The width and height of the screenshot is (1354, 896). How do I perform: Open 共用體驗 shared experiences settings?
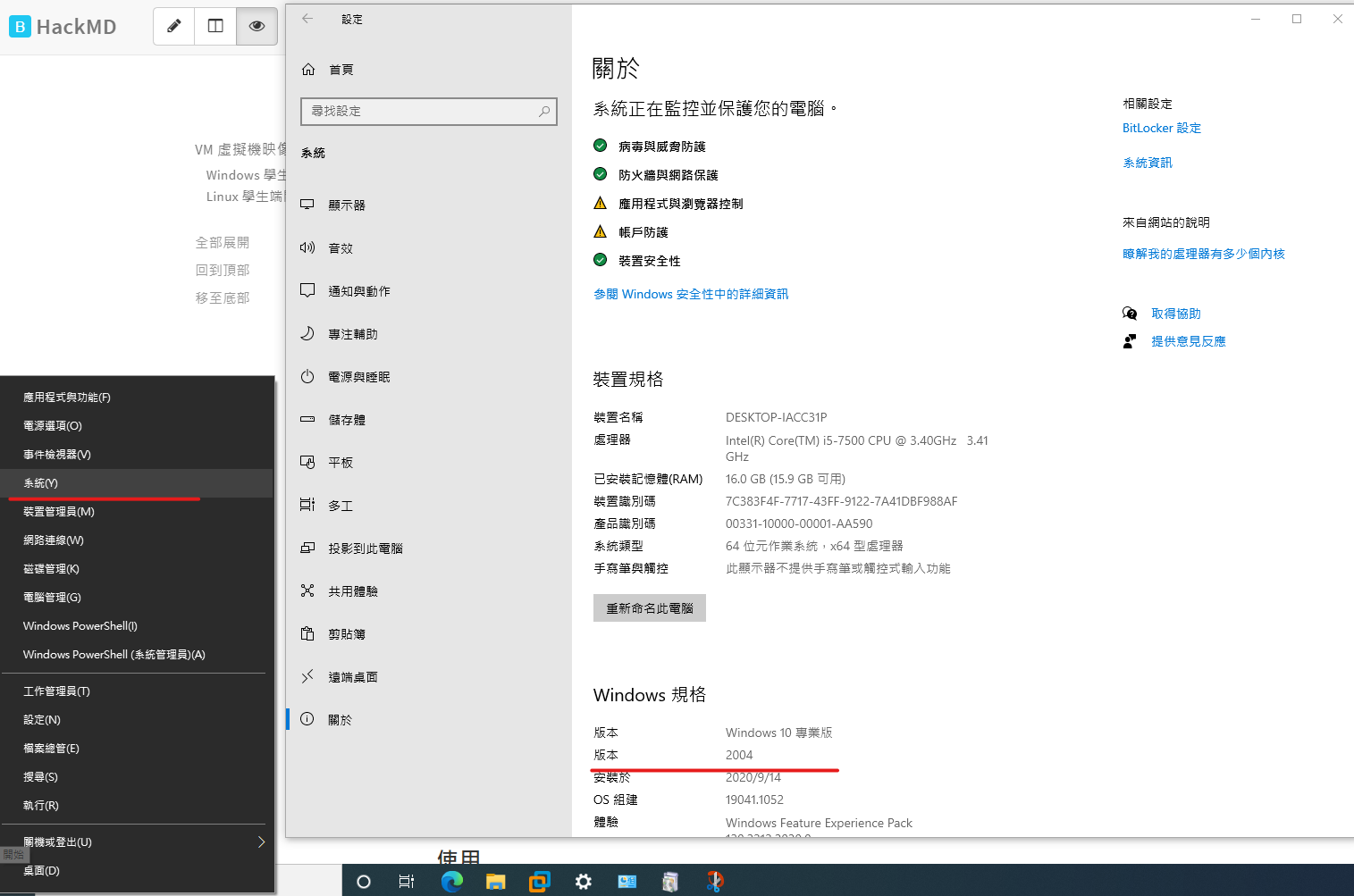click(x=429, y=591)
